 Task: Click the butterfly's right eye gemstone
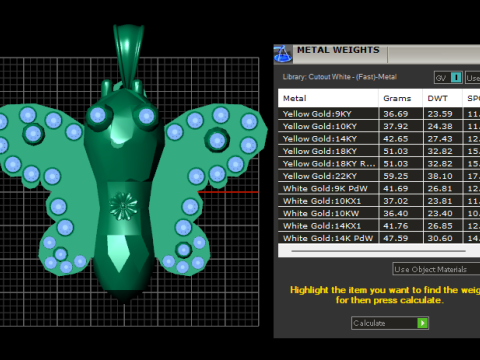tap(147, 116)
